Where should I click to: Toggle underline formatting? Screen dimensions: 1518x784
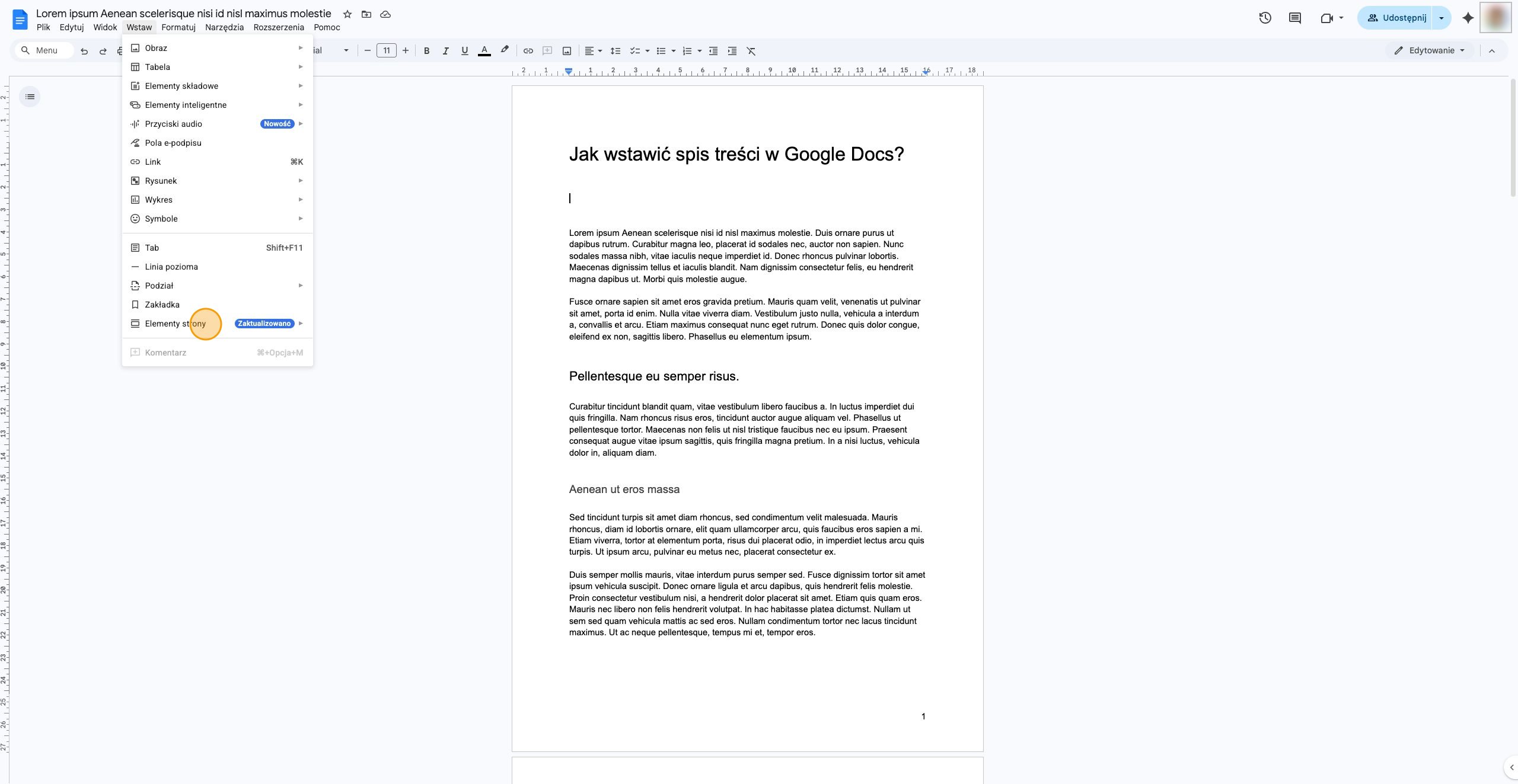coord(464,51)
